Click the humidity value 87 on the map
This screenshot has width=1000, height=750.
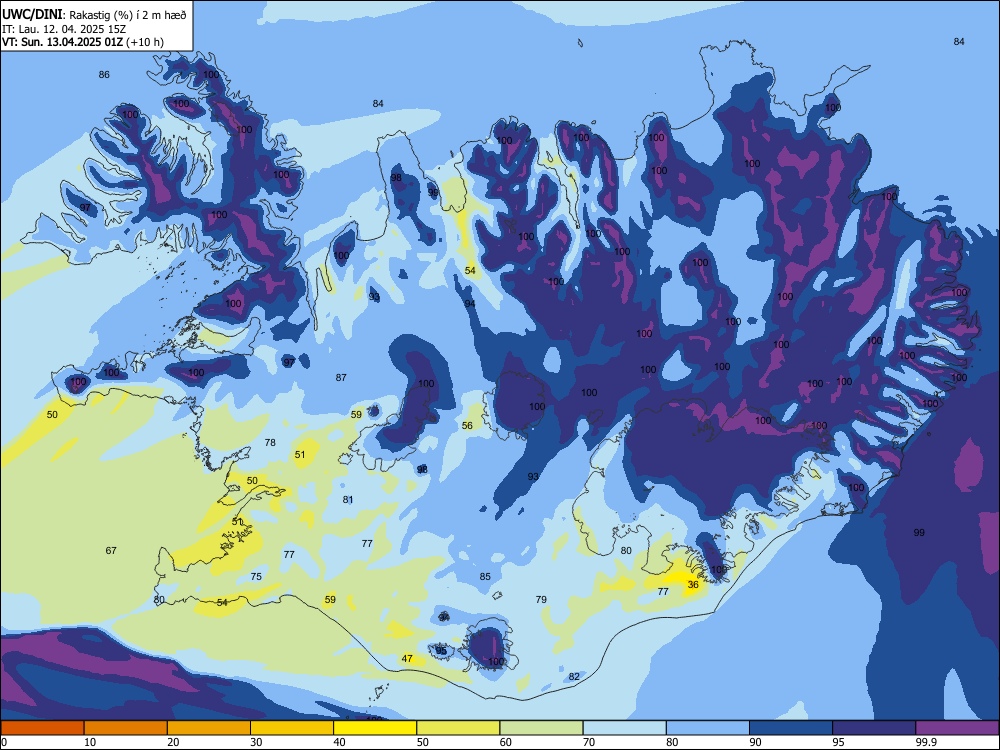pos(341,378)
